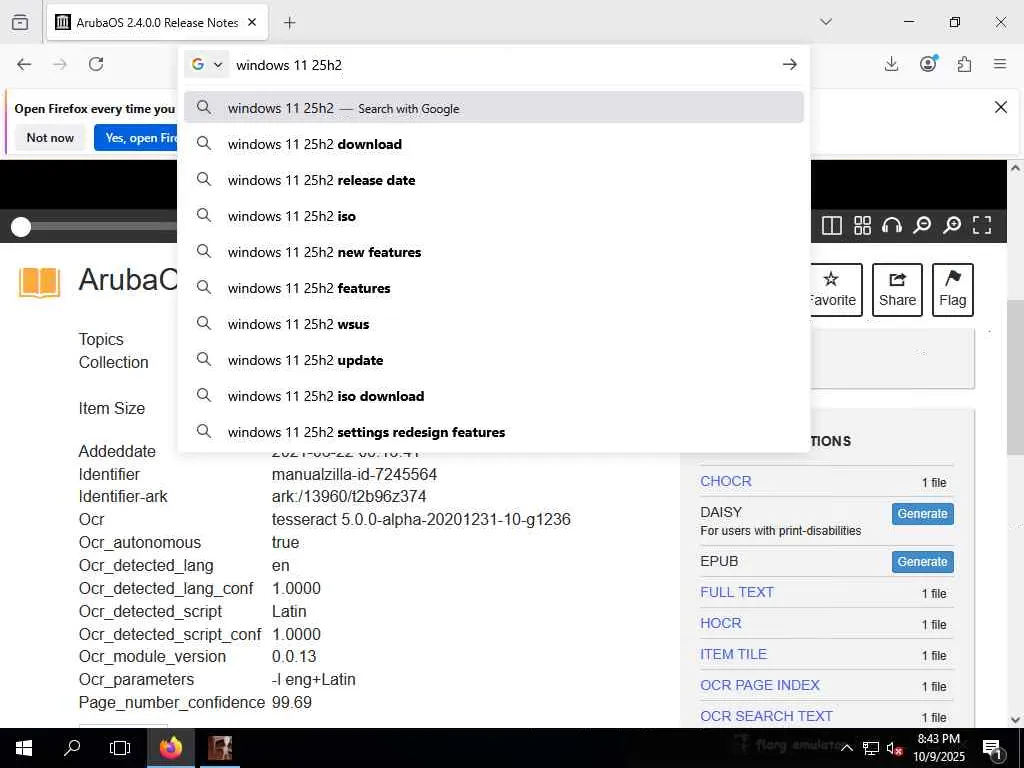Zoom out in the book reader
The width and height of the screenshot is (1024, 768).
[921, 225]
